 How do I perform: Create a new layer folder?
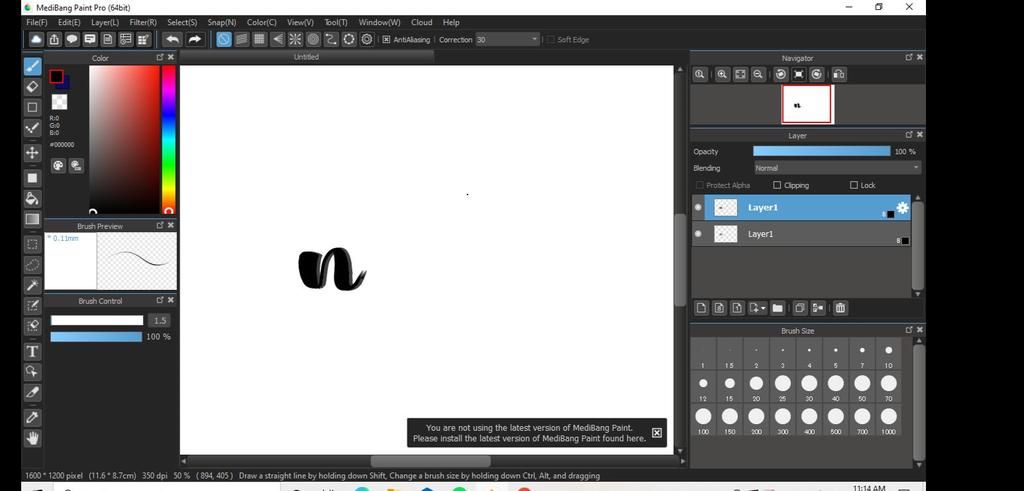coord(777,308)
